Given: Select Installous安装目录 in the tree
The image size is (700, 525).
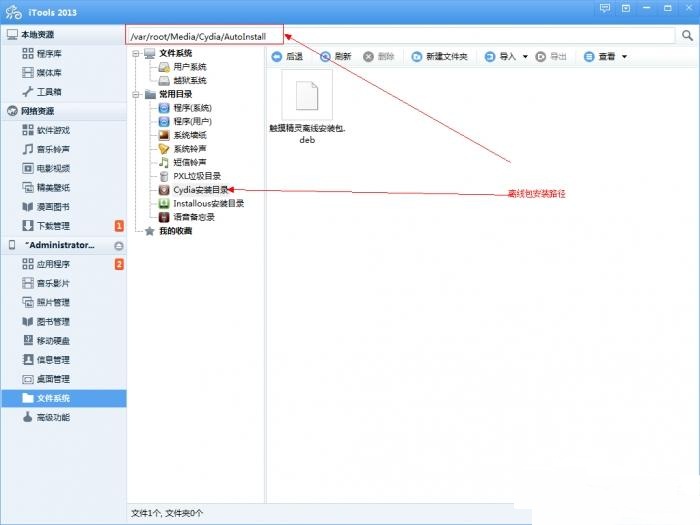Looking at the screenshot, I should click(207, 203).
